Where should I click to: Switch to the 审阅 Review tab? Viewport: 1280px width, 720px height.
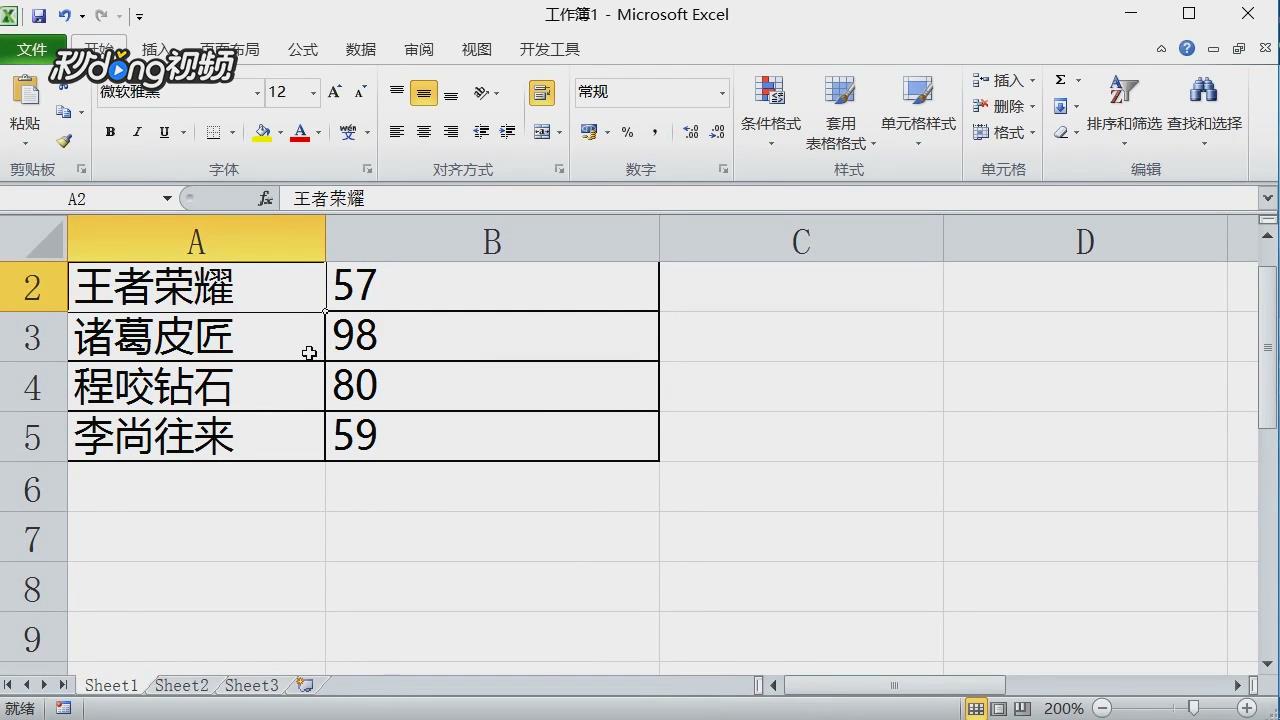point(419,49)
